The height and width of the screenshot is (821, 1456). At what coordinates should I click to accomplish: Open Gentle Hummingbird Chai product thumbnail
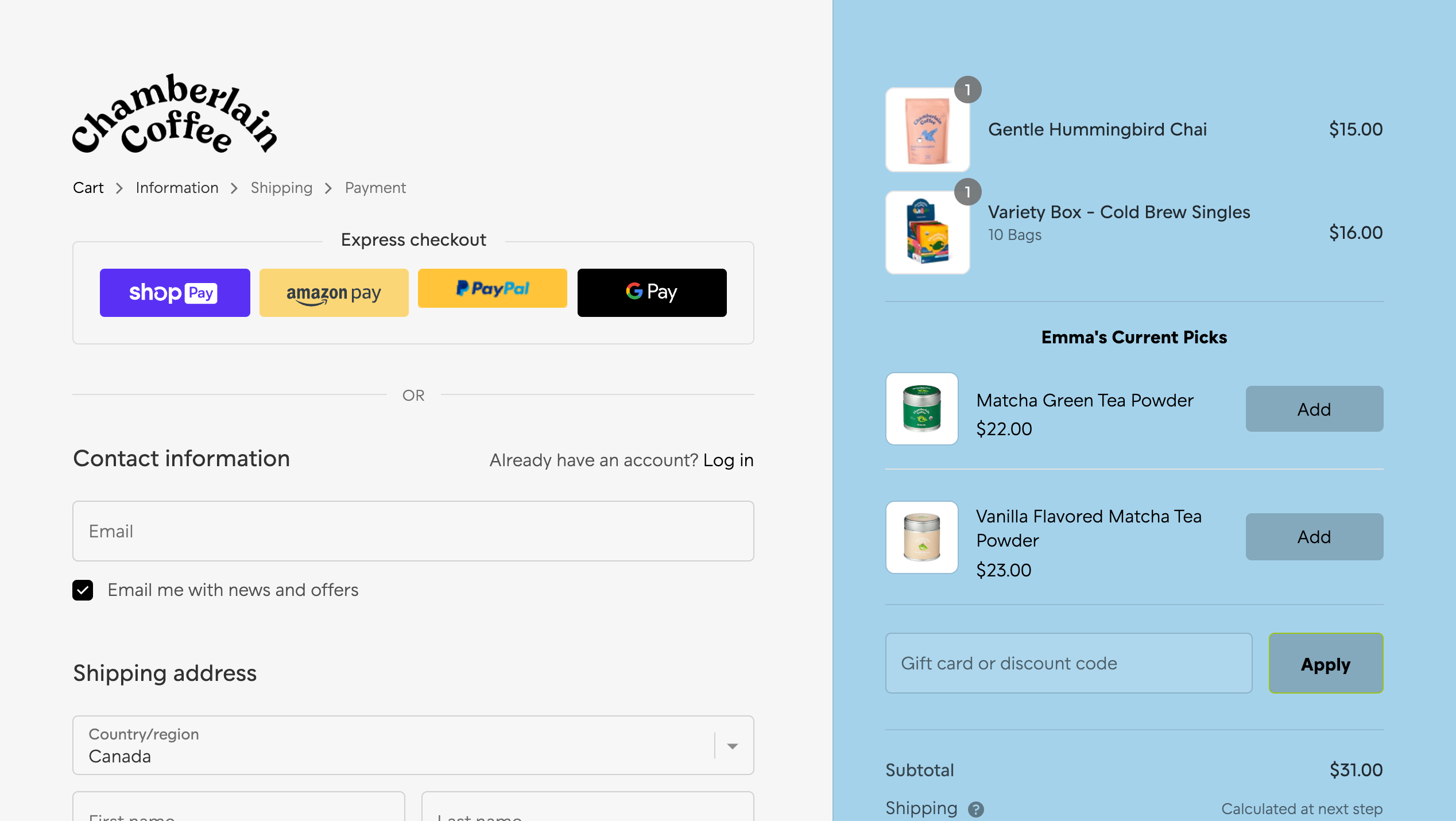928,130
